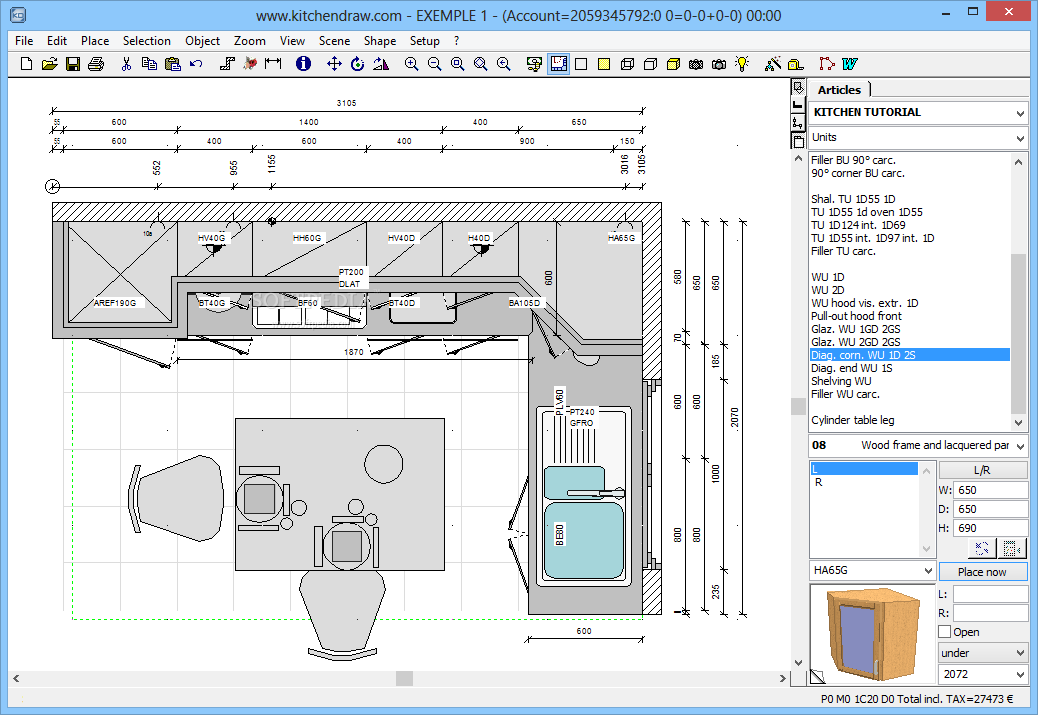Select the dimension measurement tool icon
The width and height of the screenshot is (1038, 715).
pos(272,64)
